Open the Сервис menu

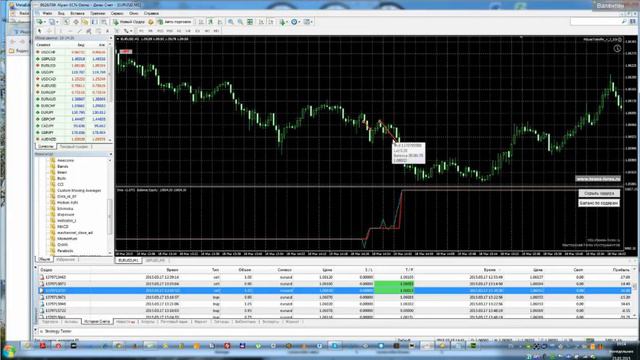(x=118, y=13)
